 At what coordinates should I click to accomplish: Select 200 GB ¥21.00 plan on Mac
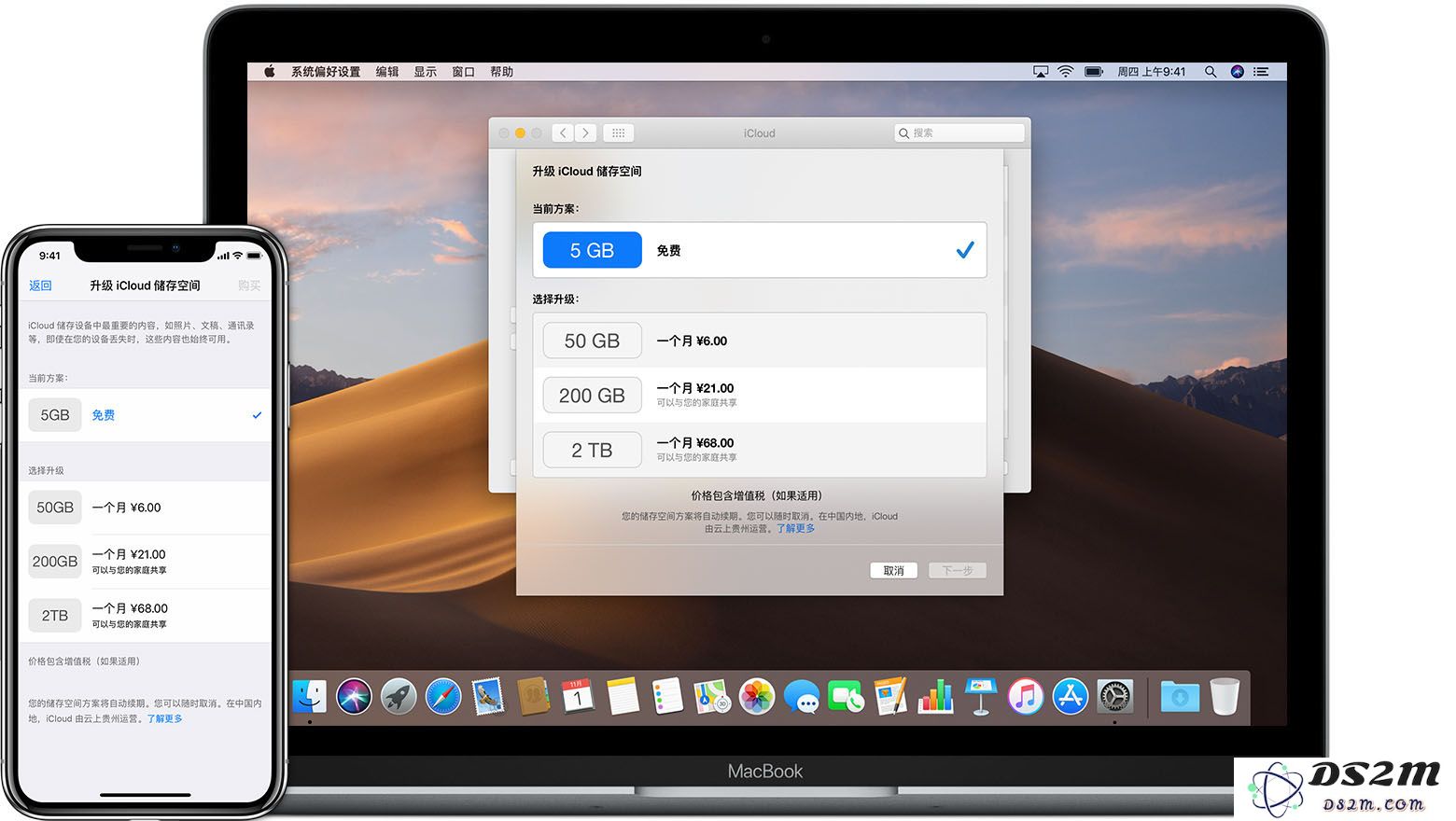coord(760,395)
